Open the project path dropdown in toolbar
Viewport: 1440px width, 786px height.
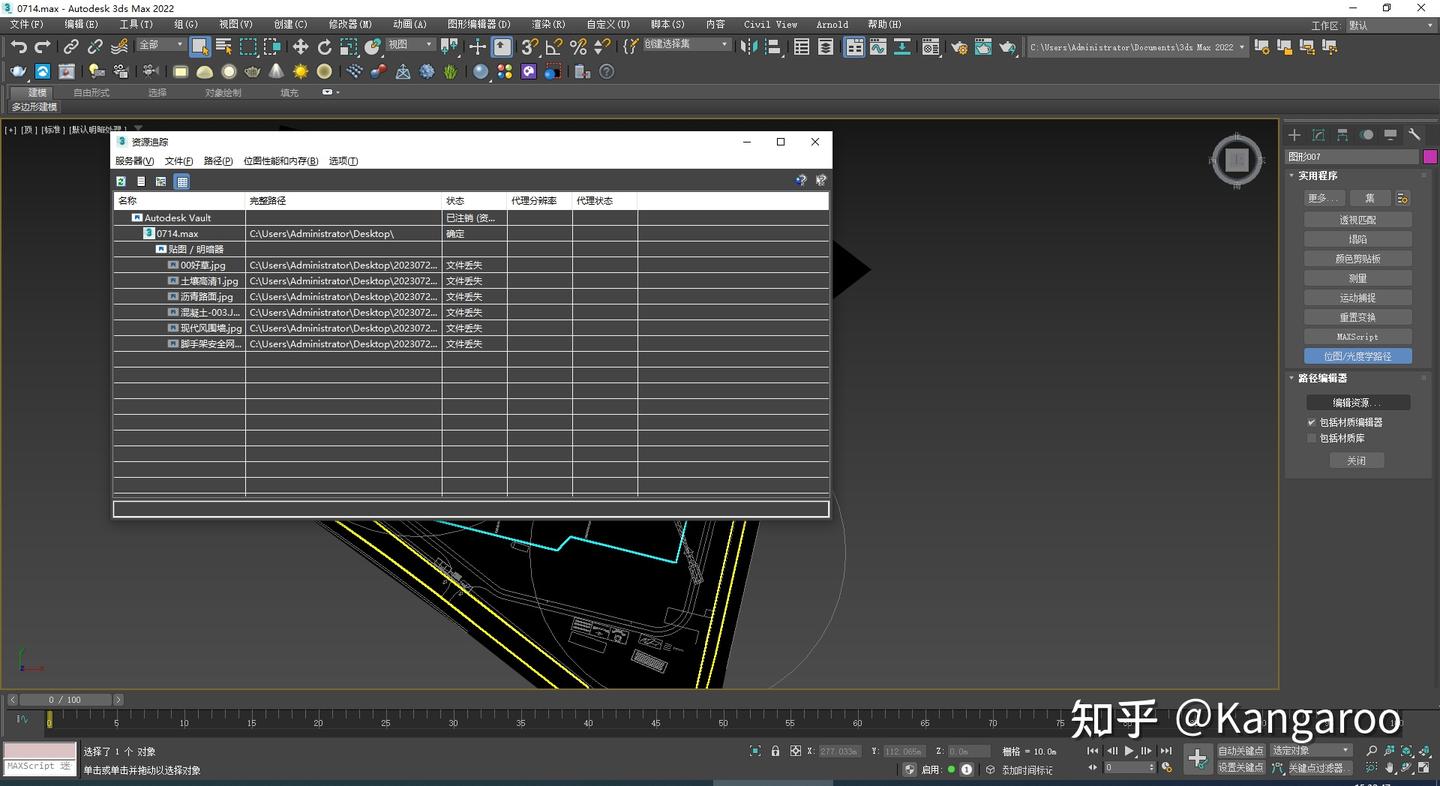1138,47
